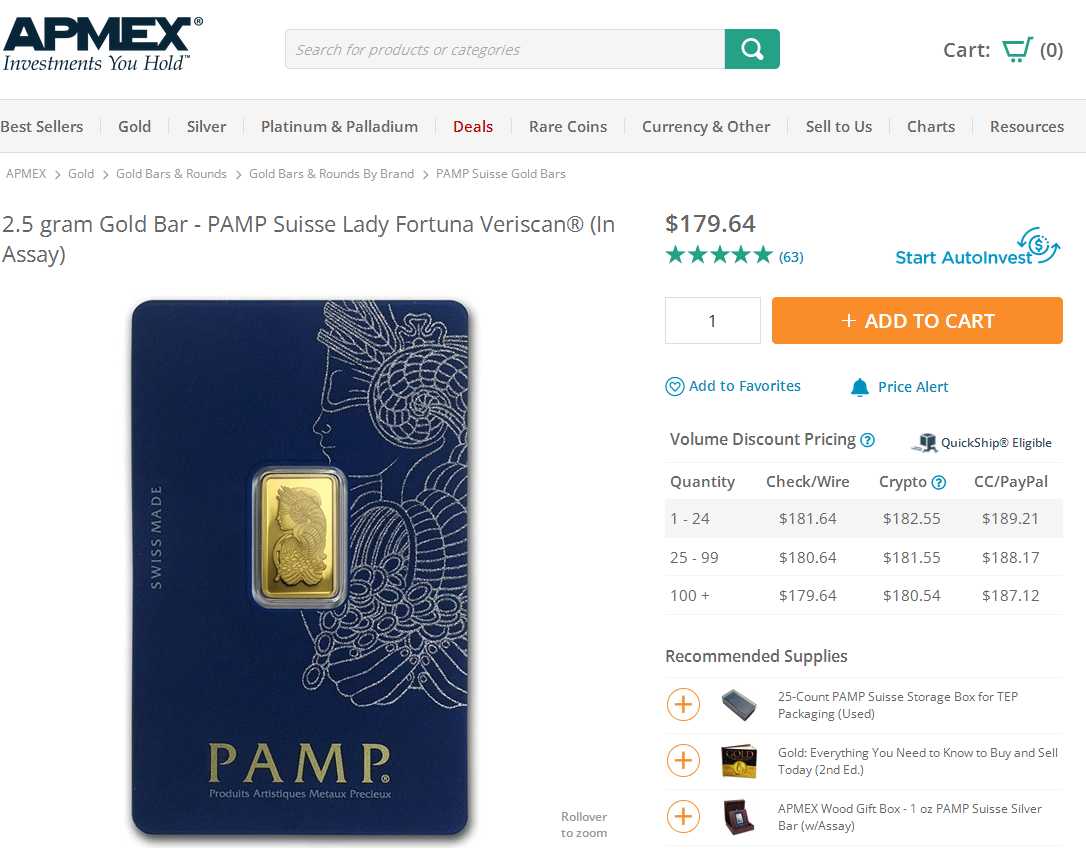Open the shopping cart icon
This screenshot has height=864, width=1086.
point(1017,50)
